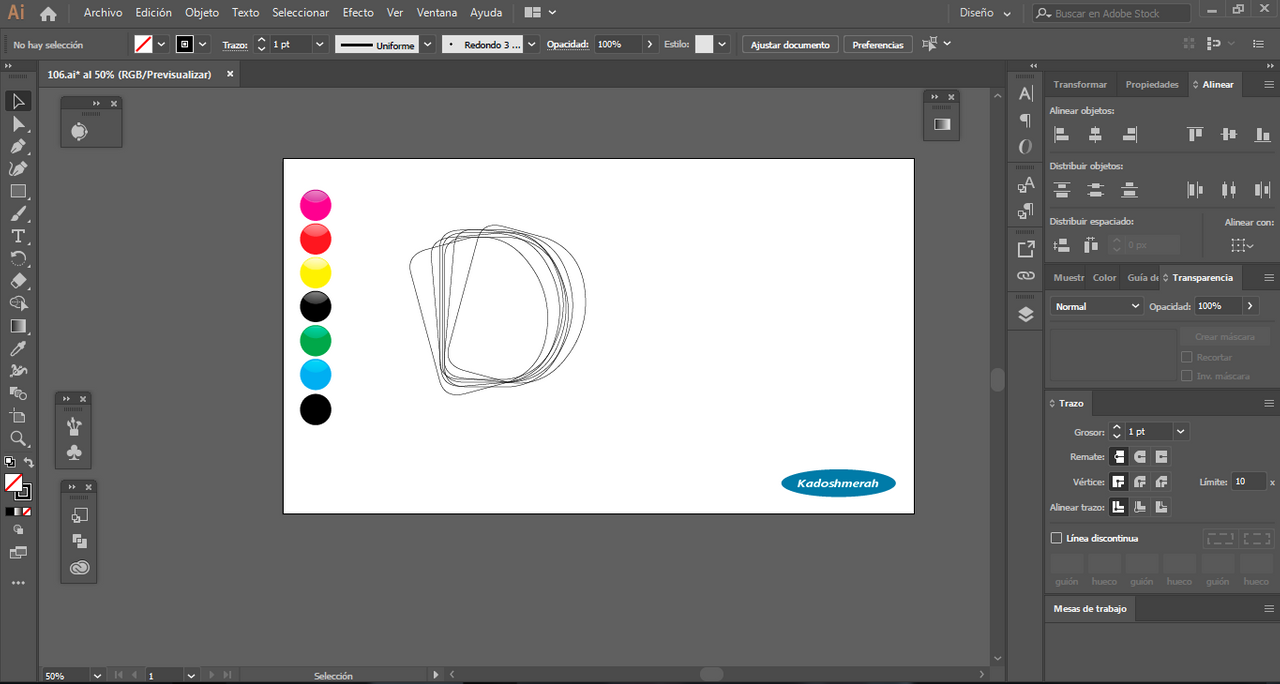Viewport: 1280px width, 684px height.
Task: Open Grosor stroke weight dropdown
Action: (1181, 432)
